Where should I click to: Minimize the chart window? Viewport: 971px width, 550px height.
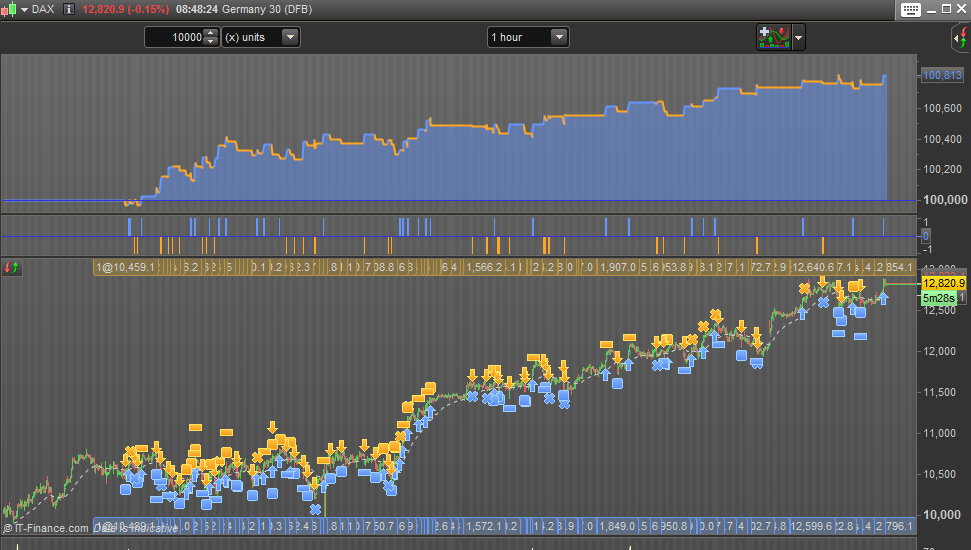(931, 10)
